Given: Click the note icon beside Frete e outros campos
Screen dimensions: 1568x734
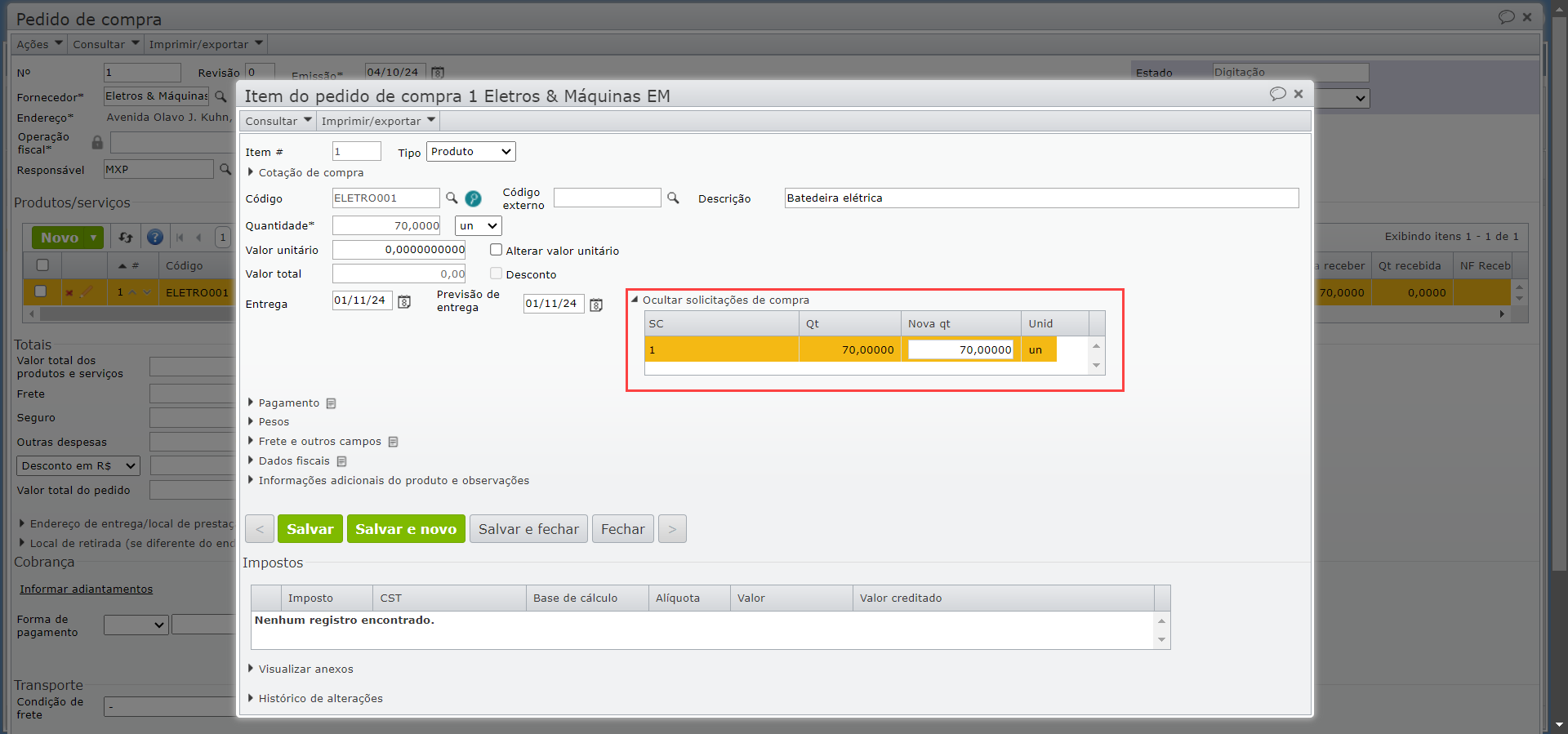Looking at the screenshot, I should pos(393,442).
